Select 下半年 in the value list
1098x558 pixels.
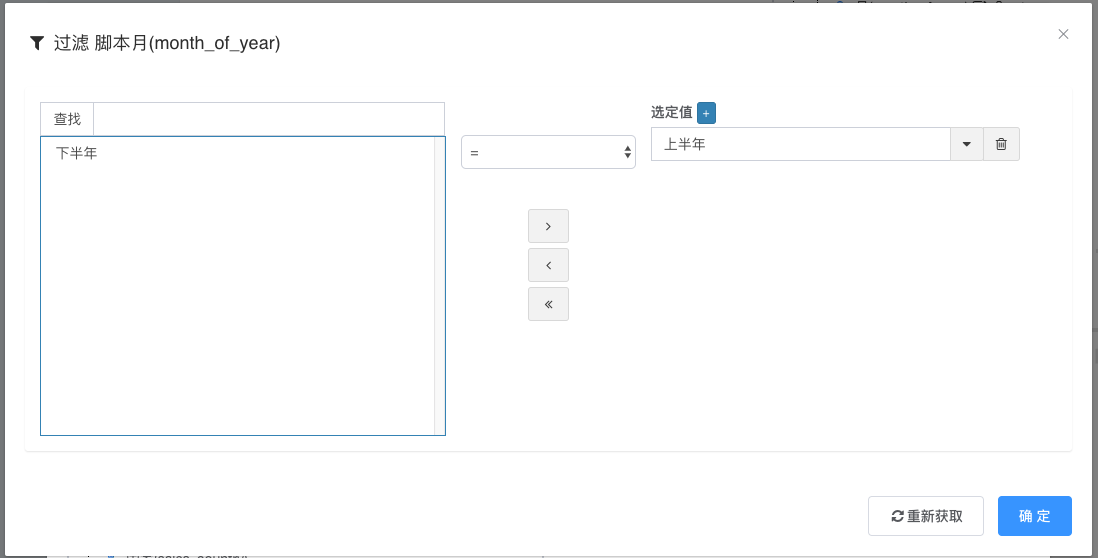76,153
